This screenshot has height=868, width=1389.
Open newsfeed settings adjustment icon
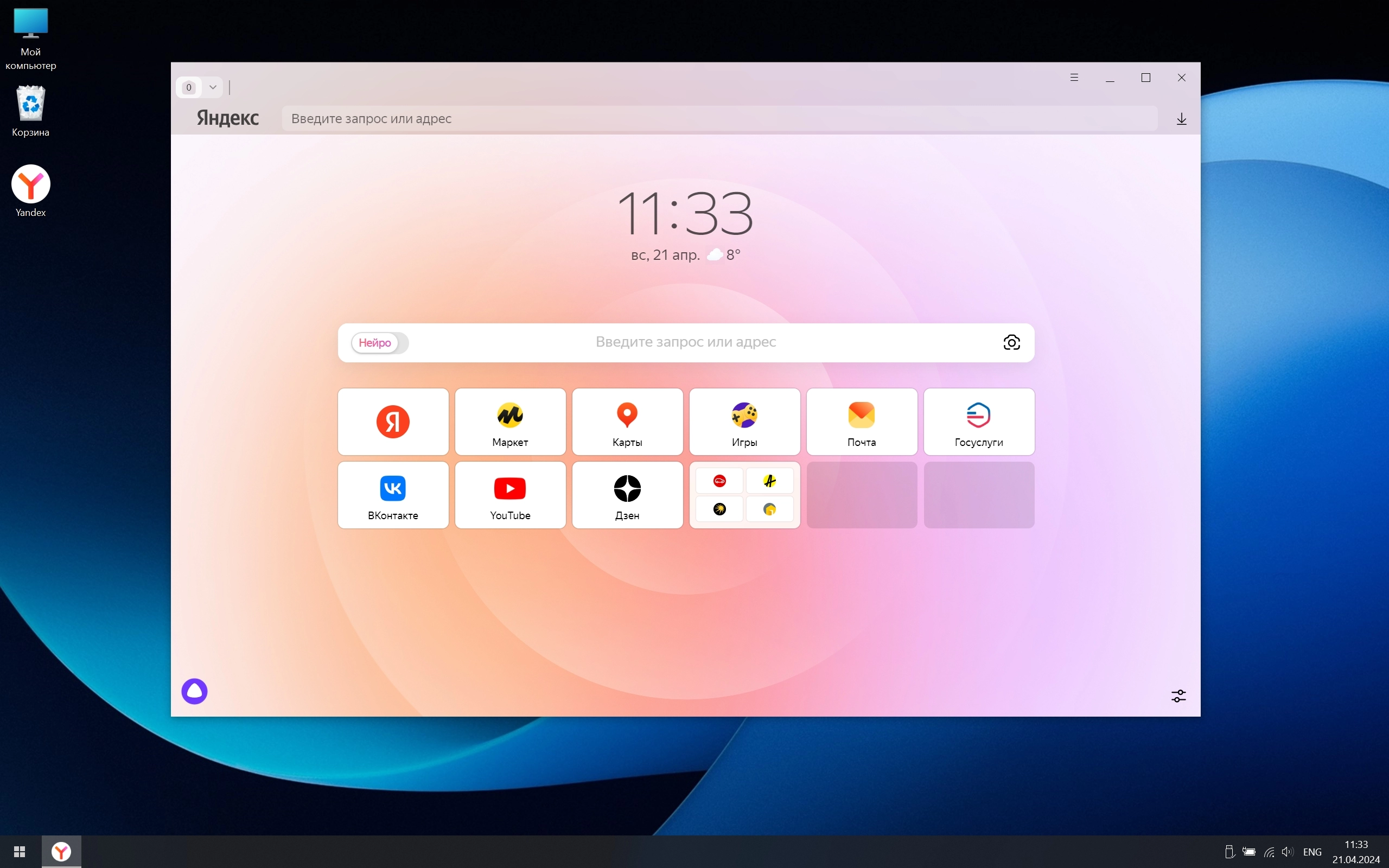[x=1177, y=695]
